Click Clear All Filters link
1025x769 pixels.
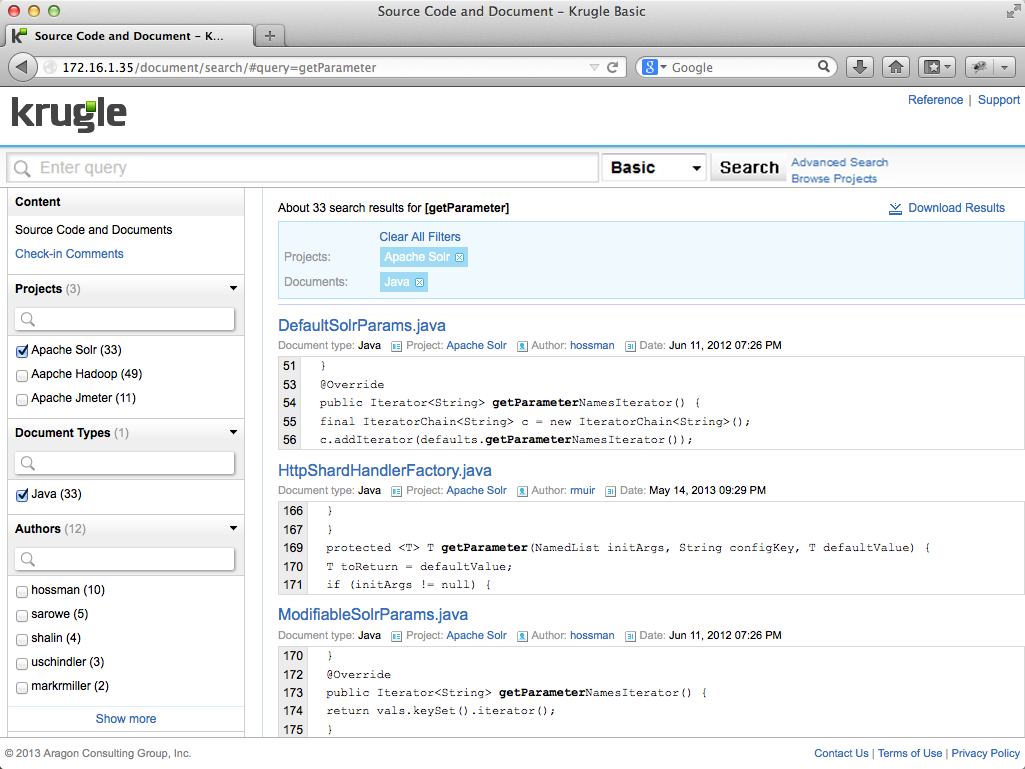coord(420,237)
